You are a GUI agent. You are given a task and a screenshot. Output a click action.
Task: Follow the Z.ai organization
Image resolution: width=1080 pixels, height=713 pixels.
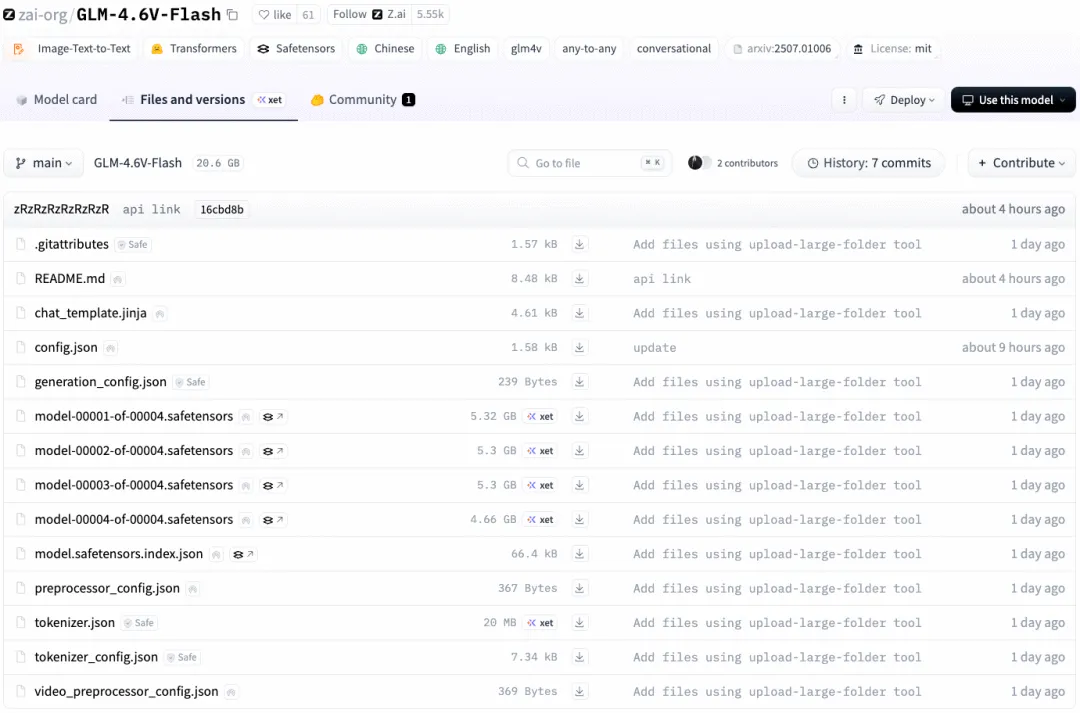349,15
